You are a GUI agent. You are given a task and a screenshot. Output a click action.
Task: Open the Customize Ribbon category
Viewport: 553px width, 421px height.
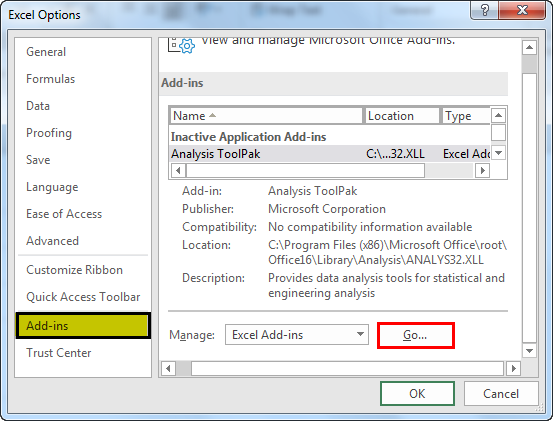tap(74, 270)
